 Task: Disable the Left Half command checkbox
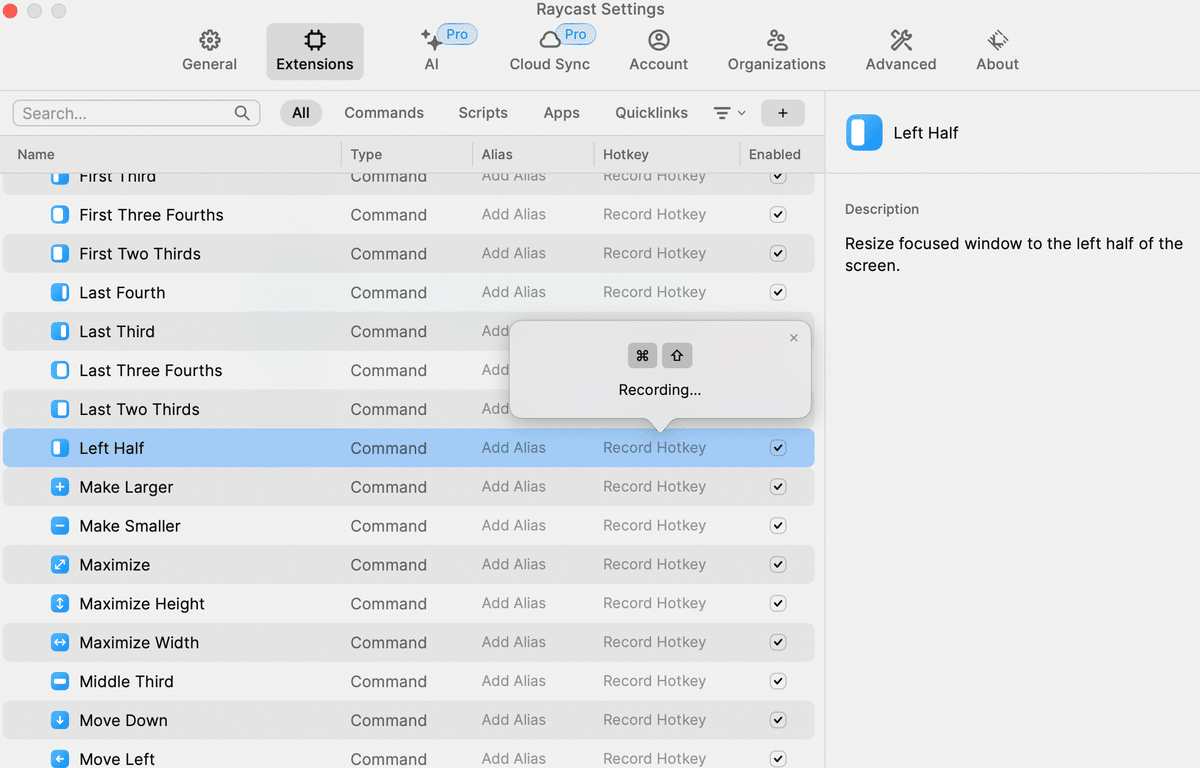[x=778, y=448]
